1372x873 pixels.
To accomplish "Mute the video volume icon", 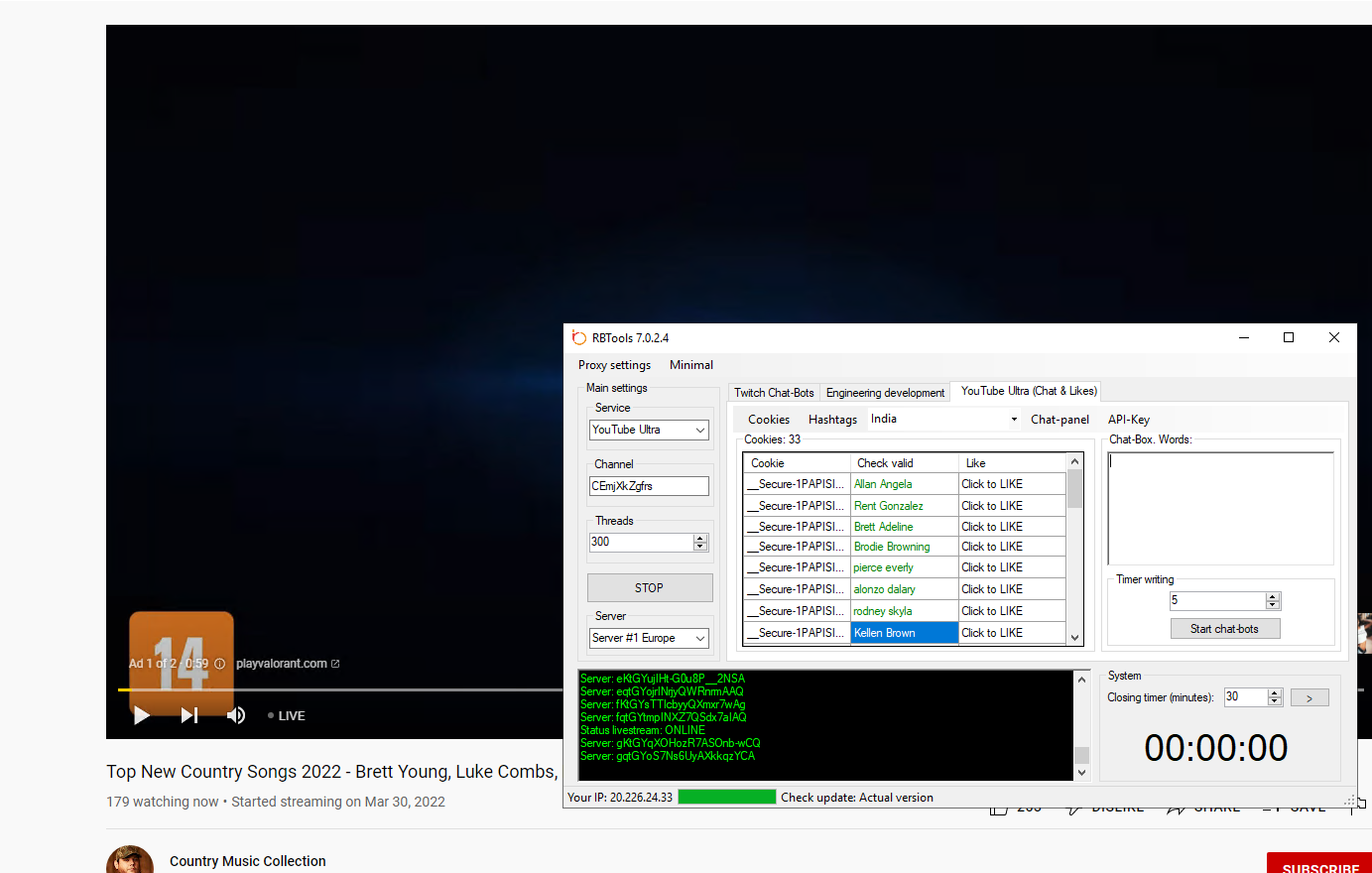I will coord(236,715).
